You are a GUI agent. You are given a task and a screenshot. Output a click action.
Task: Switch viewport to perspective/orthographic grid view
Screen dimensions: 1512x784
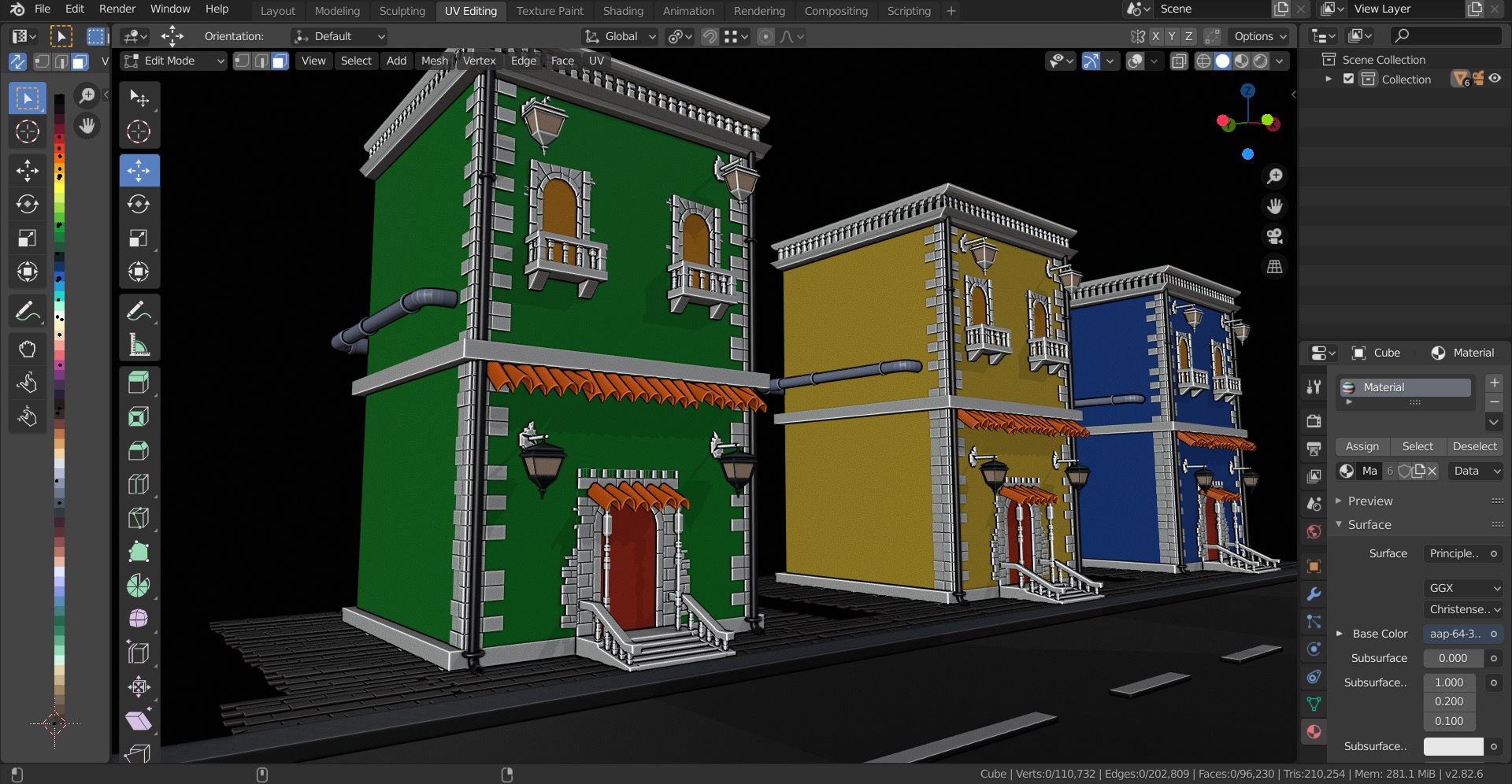pyautogui.click(x=1274, y=267)
